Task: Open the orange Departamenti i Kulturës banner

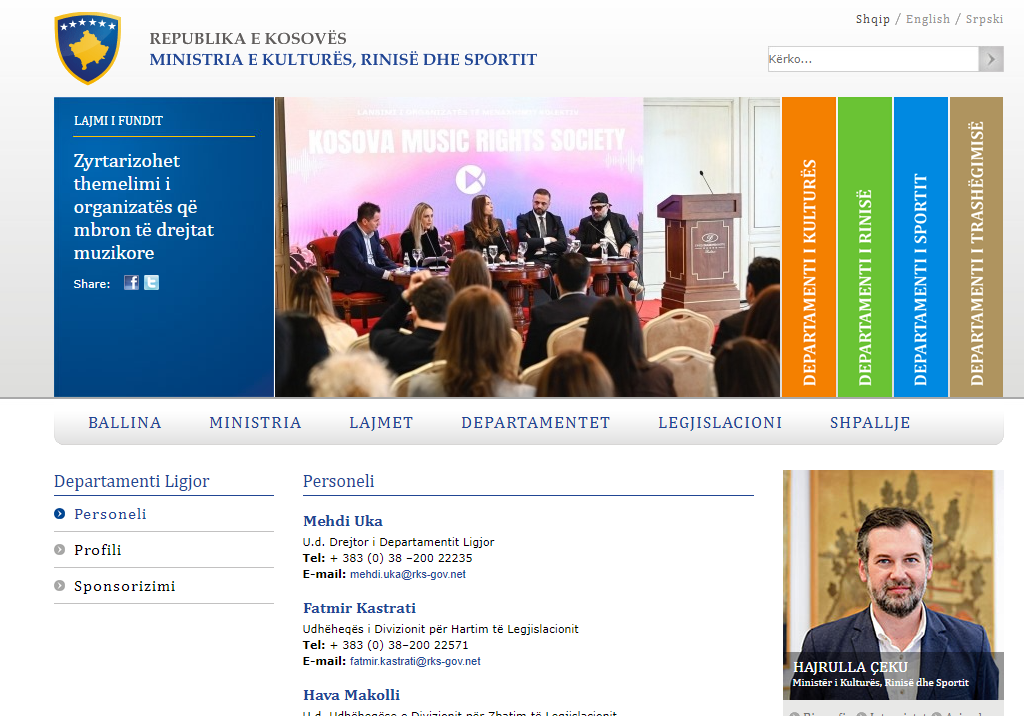Action: tap(809, 247)
